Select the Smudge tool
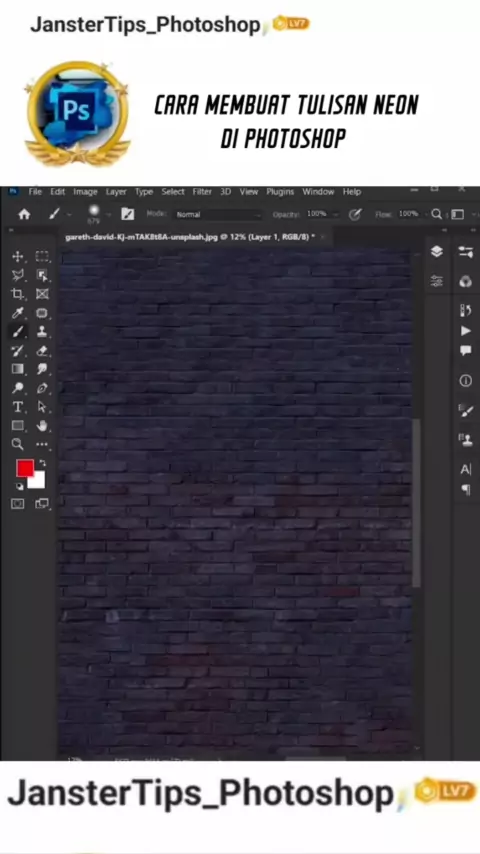This screenshot has height=854, width=480. (42, 369)
